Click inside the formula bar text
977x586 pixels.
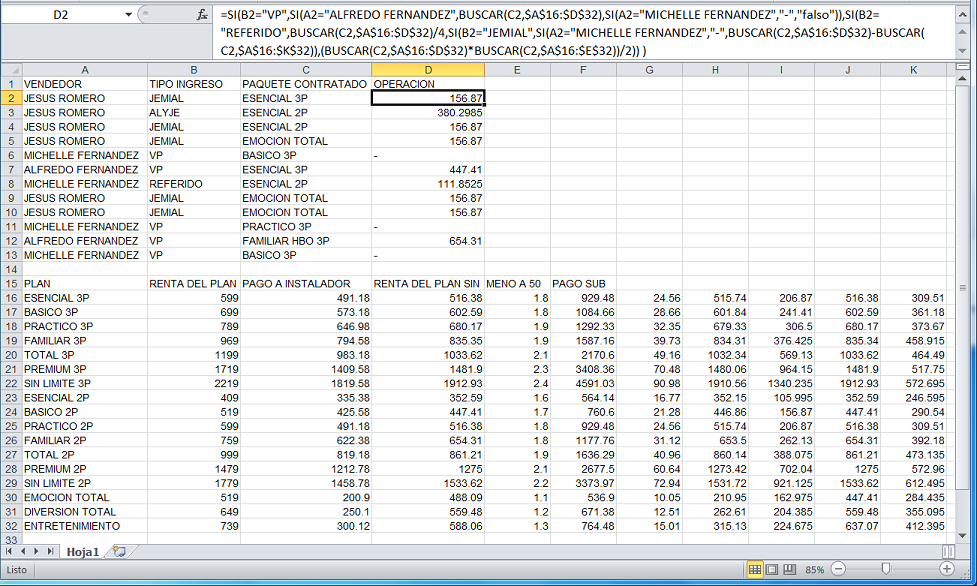(583, 32)
